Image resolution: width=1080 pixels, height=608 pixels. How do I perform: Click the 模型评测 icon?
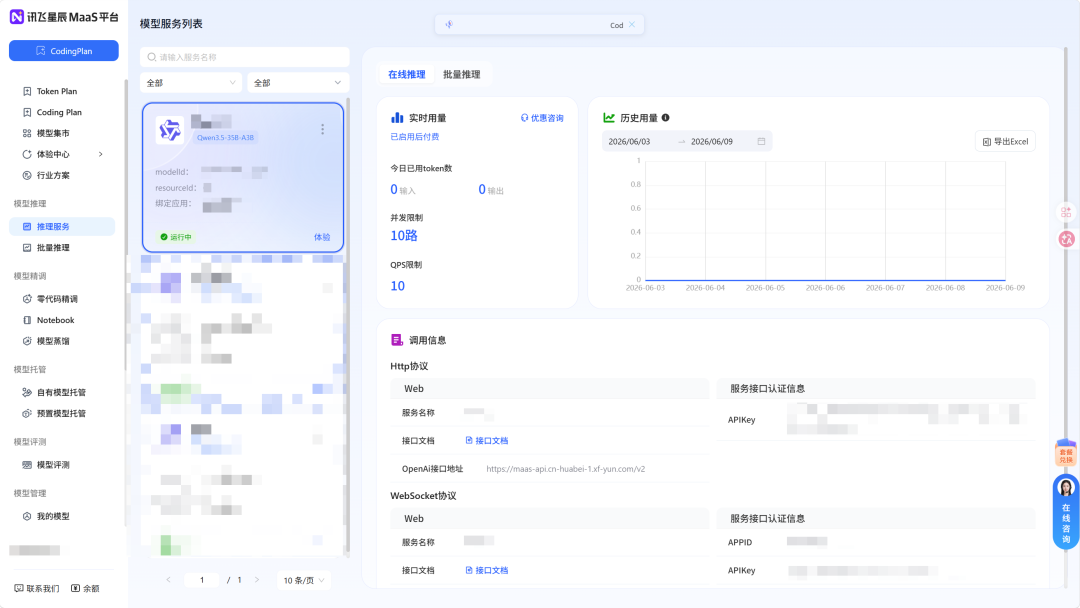pos(27,465)
